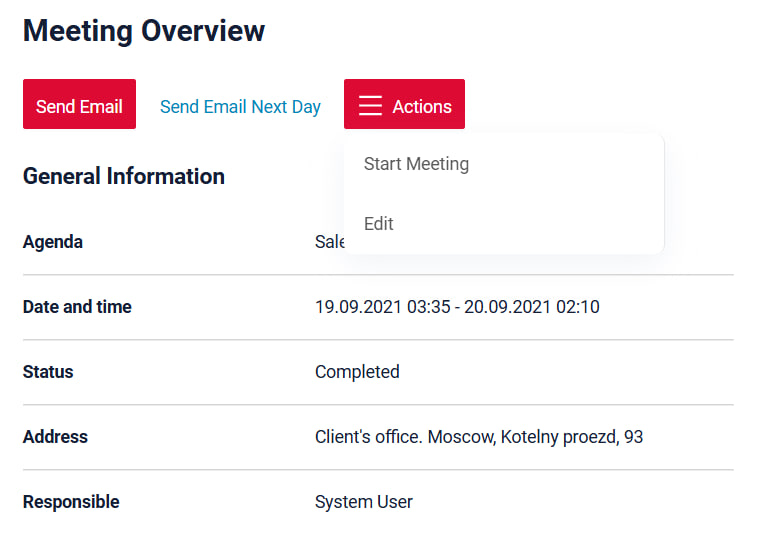Click the Agenda field label
This screenshot has height=537, width=763.
[x=53, y=242]
